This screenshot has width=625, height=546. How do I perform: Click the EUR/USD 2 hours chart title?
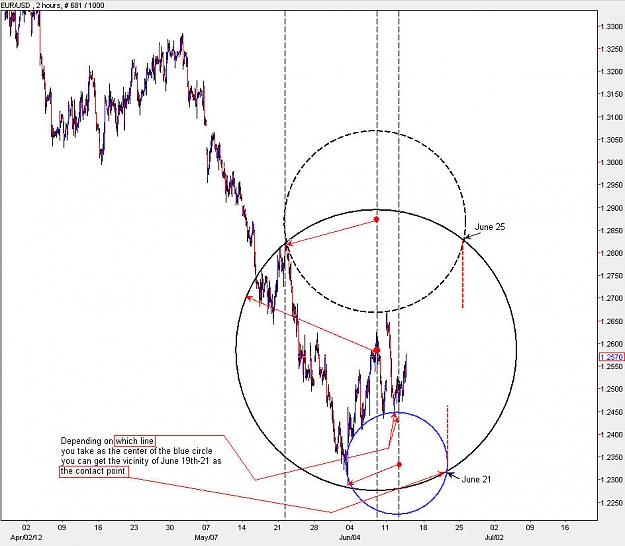coord(52,5)
